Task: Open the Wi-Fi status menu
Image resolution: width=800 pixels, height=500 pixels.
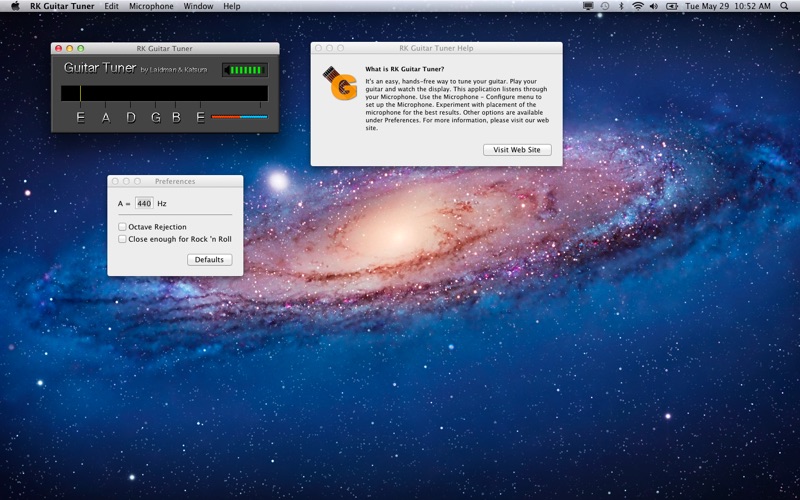Action: tap(637, 6)
